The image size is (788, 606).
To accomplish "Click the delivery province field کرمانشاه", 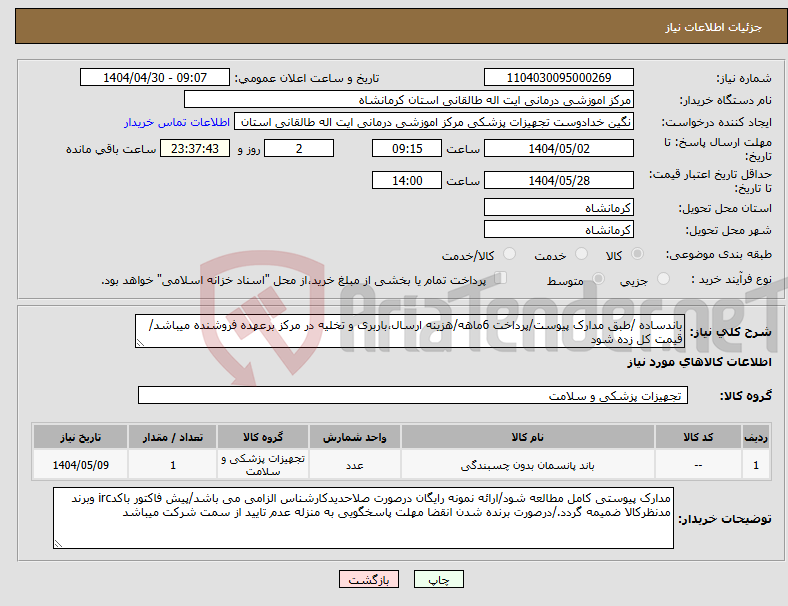I will (558, 207).
